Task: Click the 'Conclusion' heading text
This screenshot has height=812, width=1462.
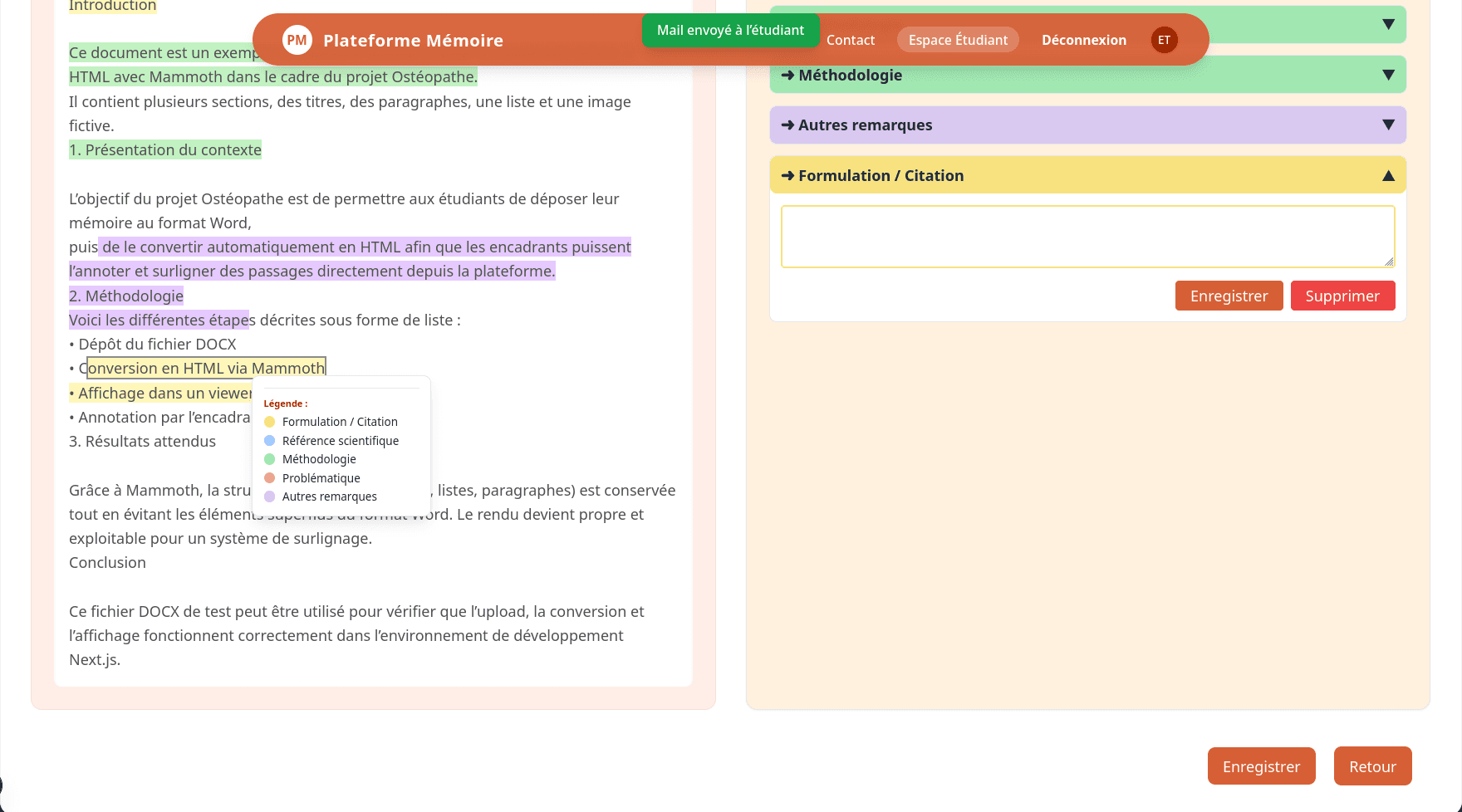Action: pyautogui.click(x=107, y=562)
